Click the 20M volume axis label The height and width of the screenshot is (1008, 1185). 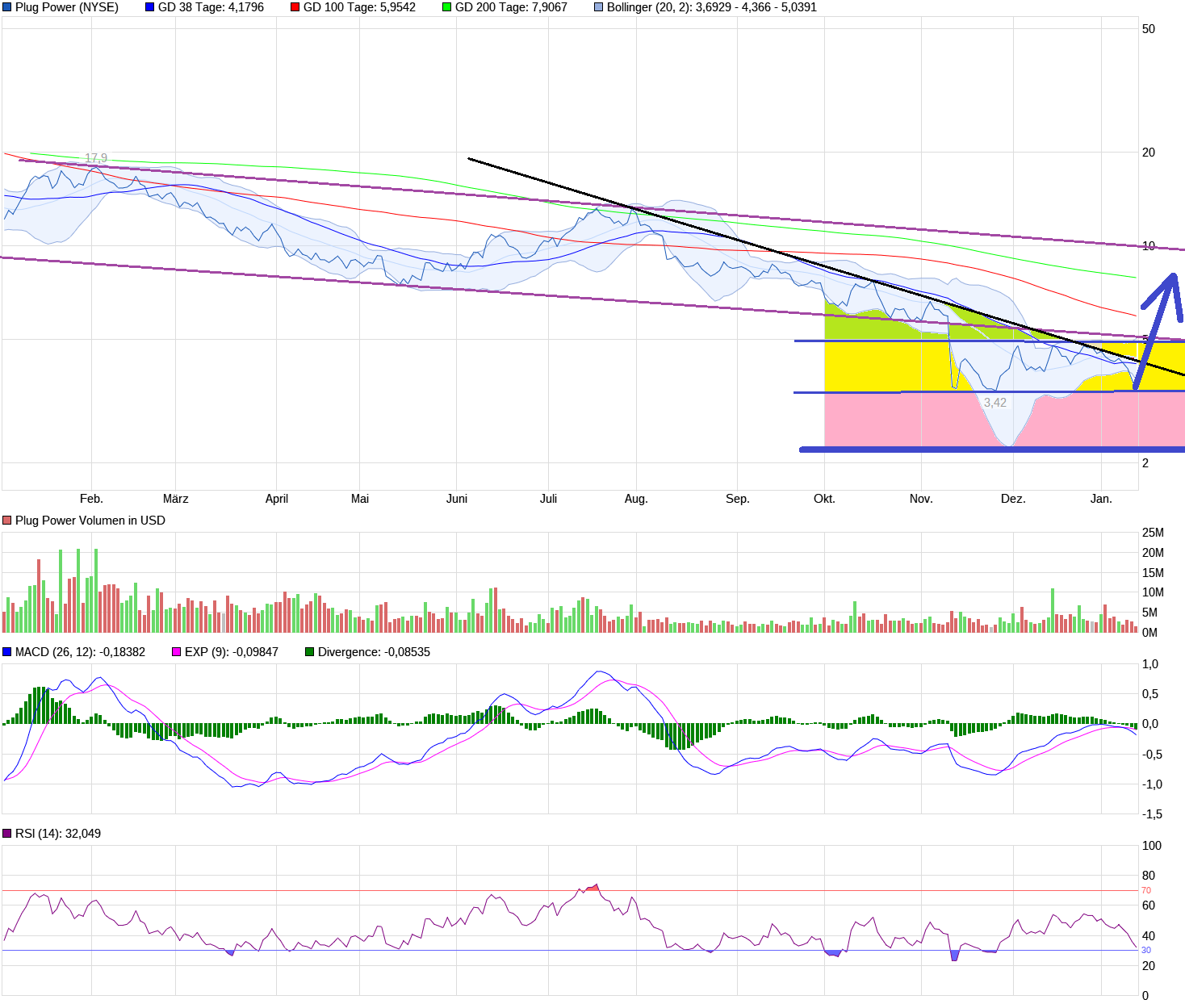(x=1153, y=553)
